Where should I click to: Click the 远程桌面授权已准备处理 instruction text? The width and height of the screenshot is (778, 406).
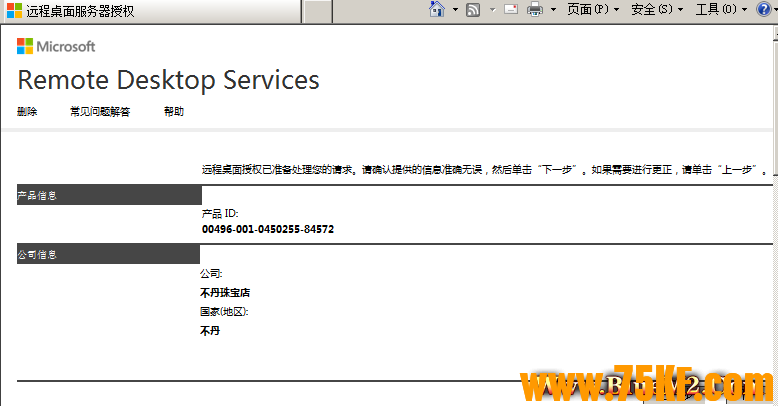tap(486, 170)
